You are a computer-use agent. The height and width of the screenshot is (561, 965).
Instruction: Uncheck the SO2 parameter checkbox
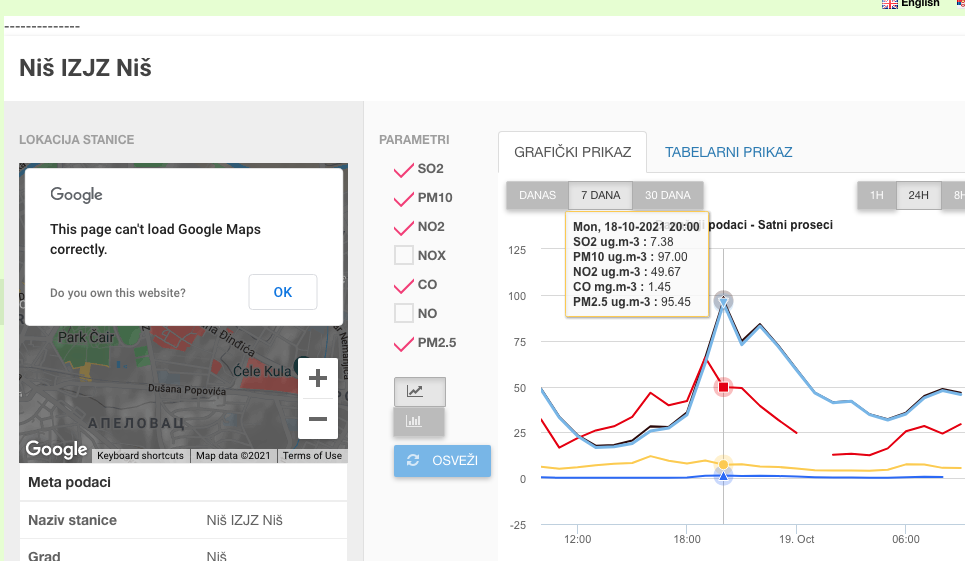point(404,169)
